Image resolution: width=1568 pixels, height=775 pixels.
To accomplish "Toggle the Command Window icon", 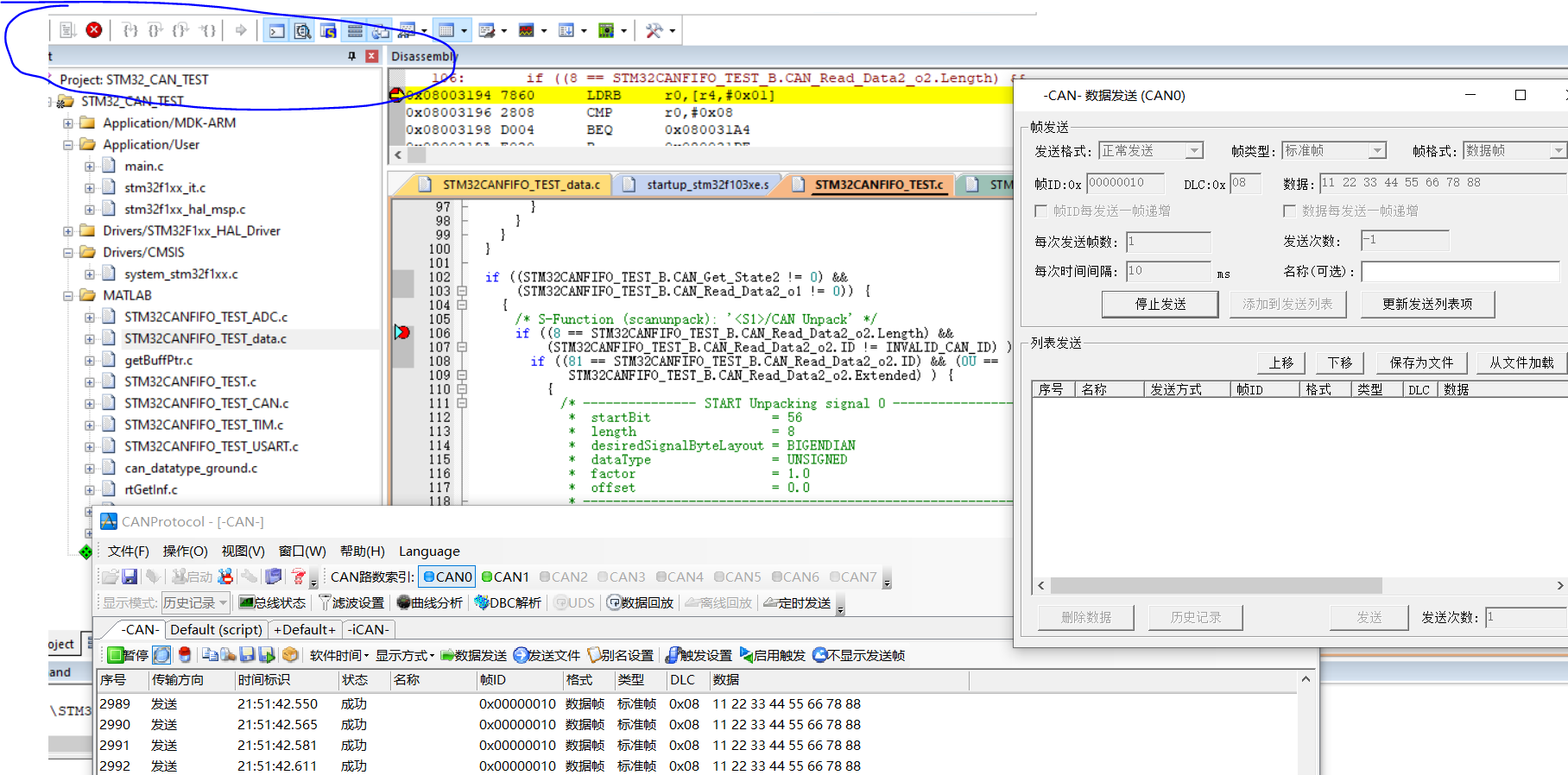I will 276,31.
